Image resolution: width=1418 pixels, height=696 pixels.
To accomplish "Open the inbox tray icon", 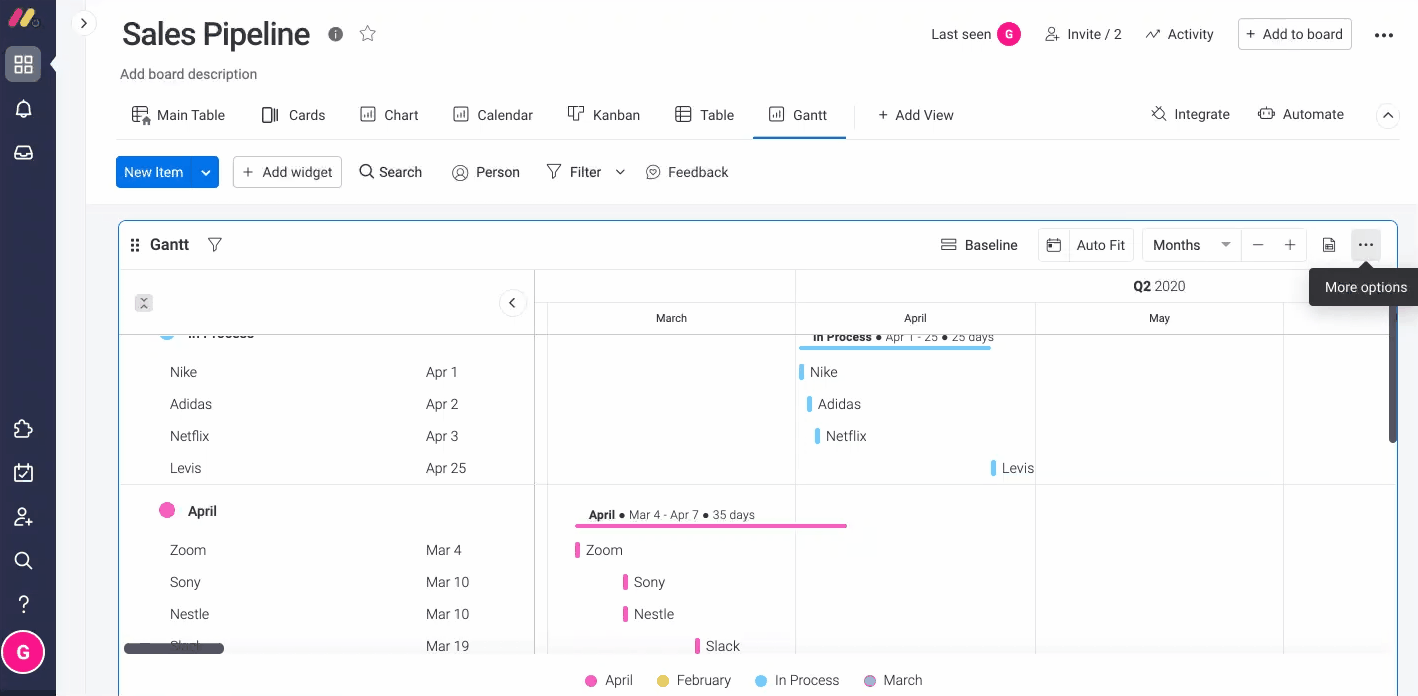I will pos(23,153).
